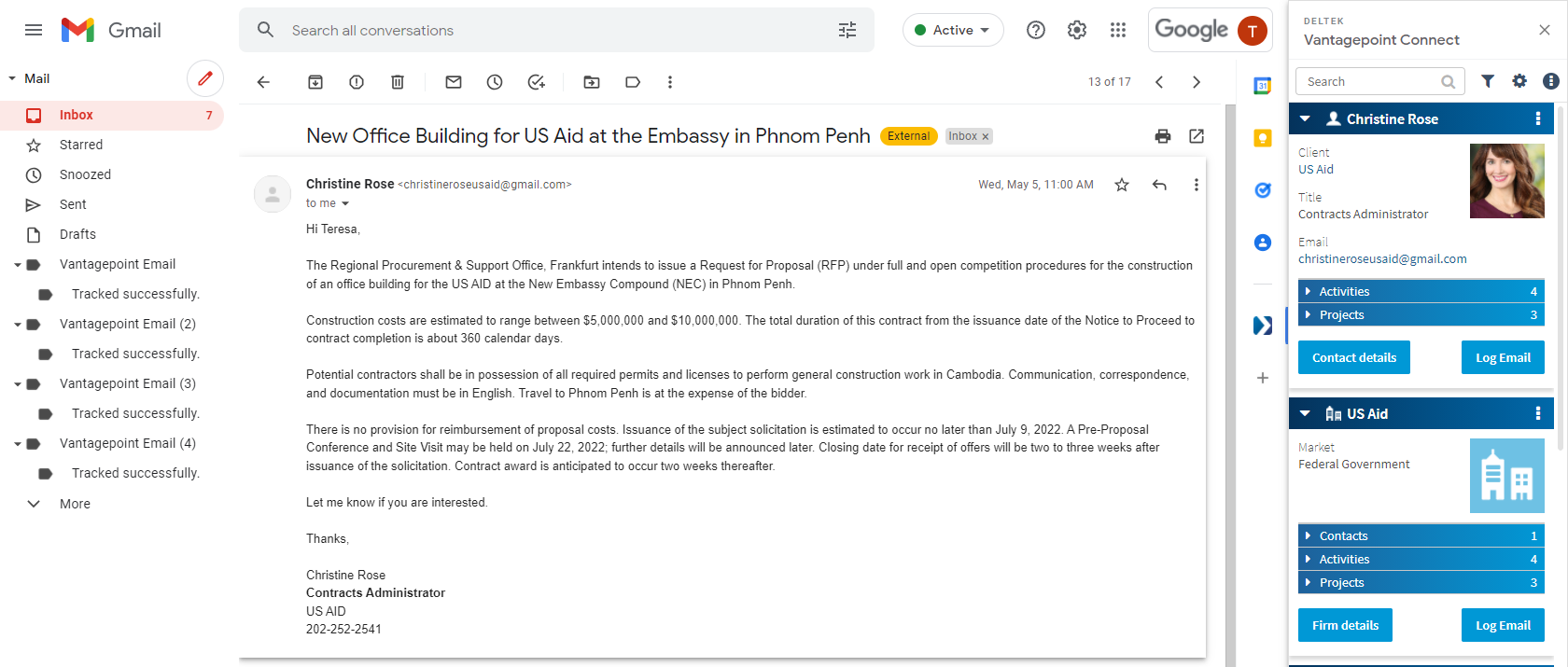1568x667 pixels.
Task: Print the email conversation
Action: click(x=1163, y=136)
